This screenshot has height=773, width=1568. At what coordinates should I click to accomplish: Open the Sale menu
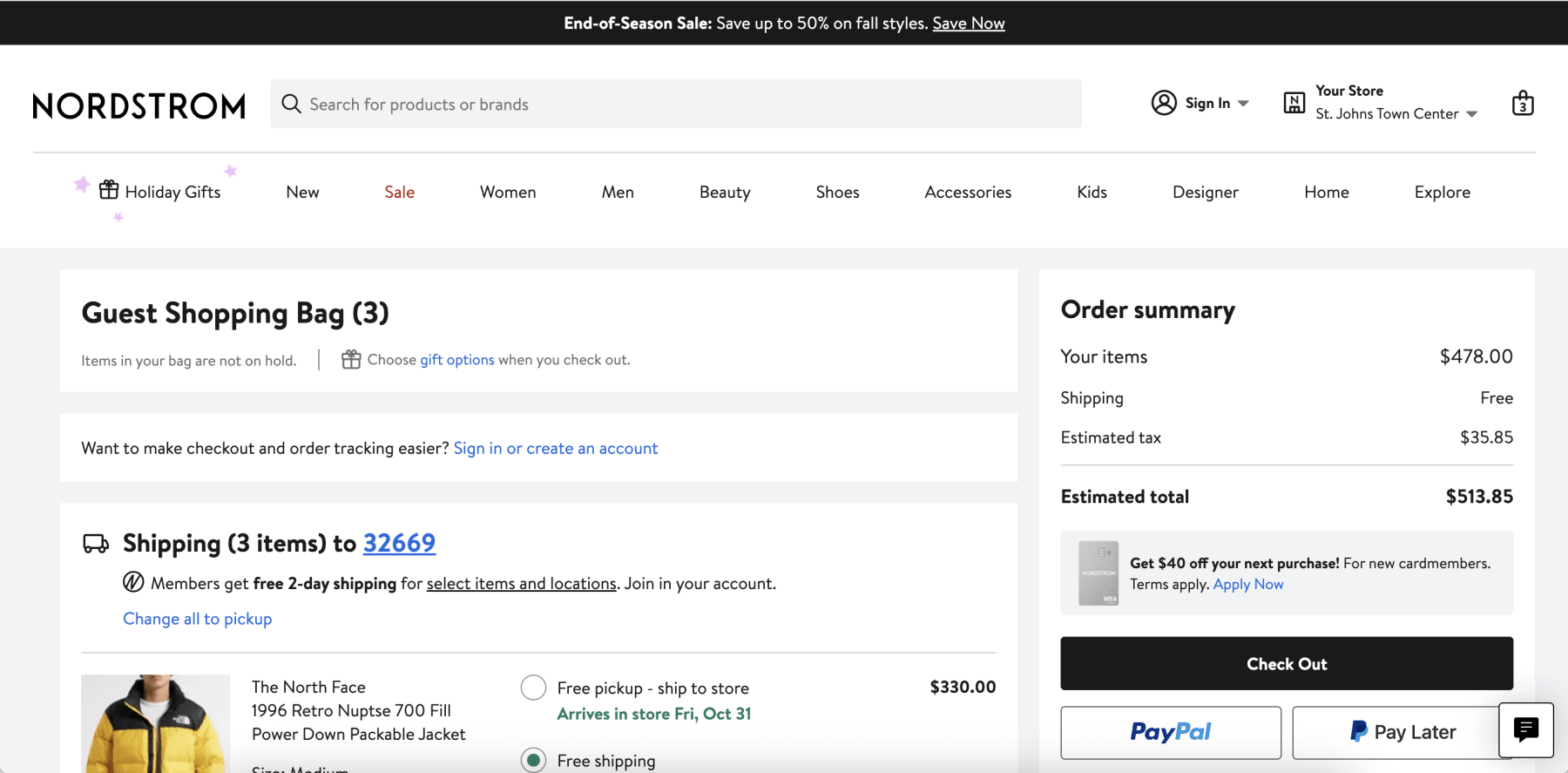tap(399, 193)
